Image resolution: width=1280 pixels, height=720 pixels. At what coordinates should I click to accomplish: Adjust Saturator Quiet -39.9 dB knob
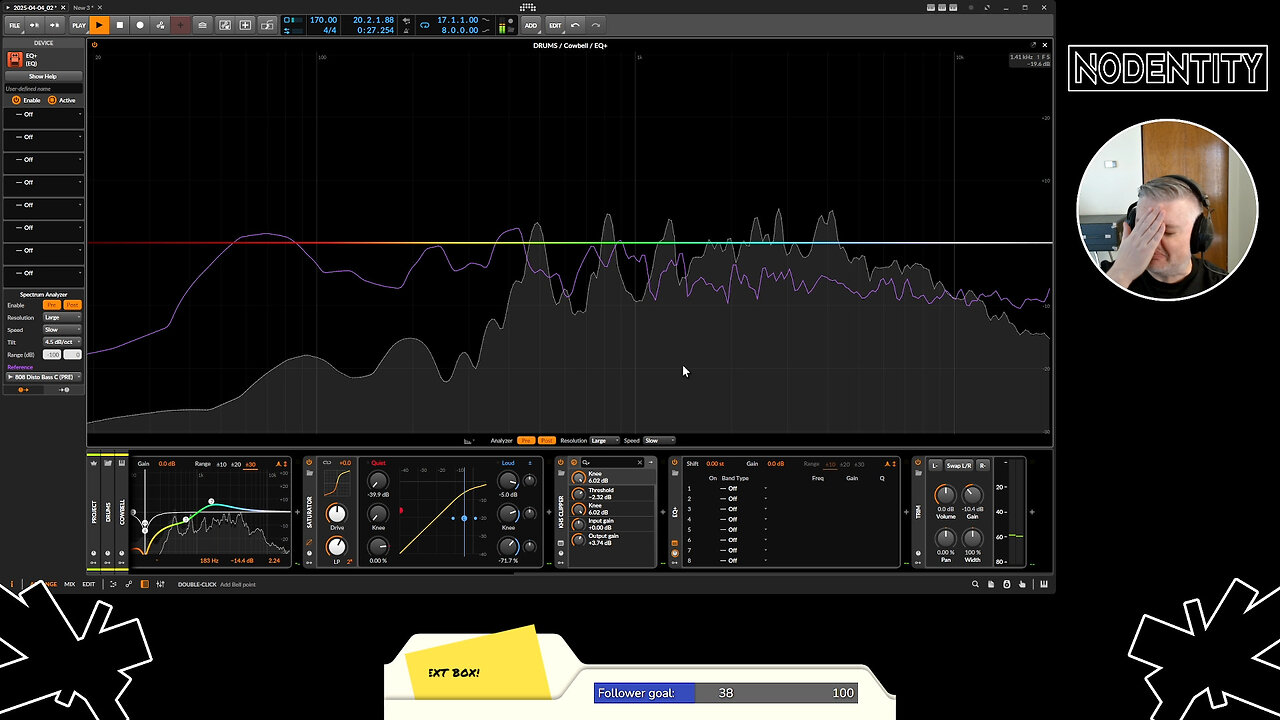coord(378,482)
